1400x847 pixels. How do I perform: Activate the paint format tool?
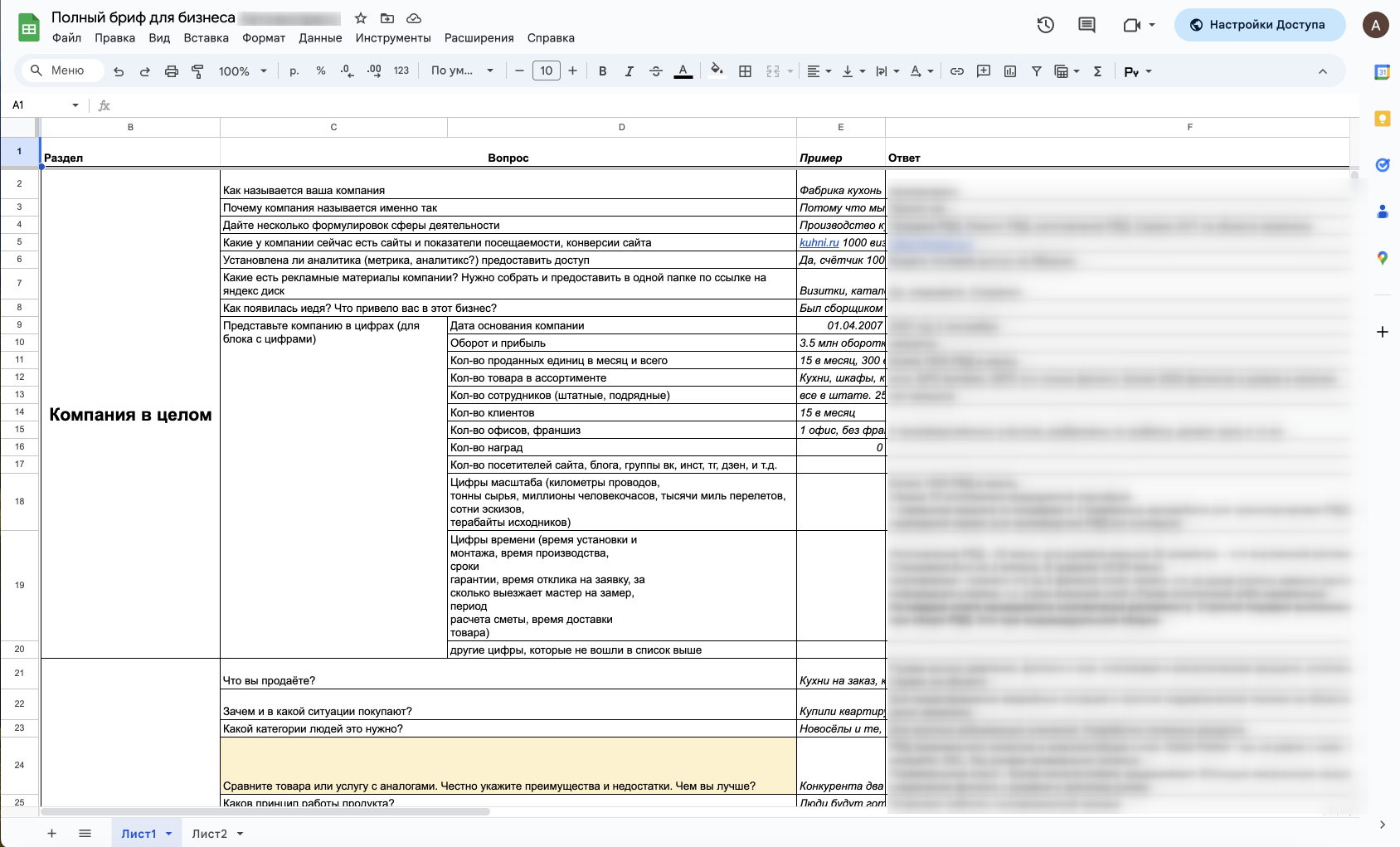197,71
